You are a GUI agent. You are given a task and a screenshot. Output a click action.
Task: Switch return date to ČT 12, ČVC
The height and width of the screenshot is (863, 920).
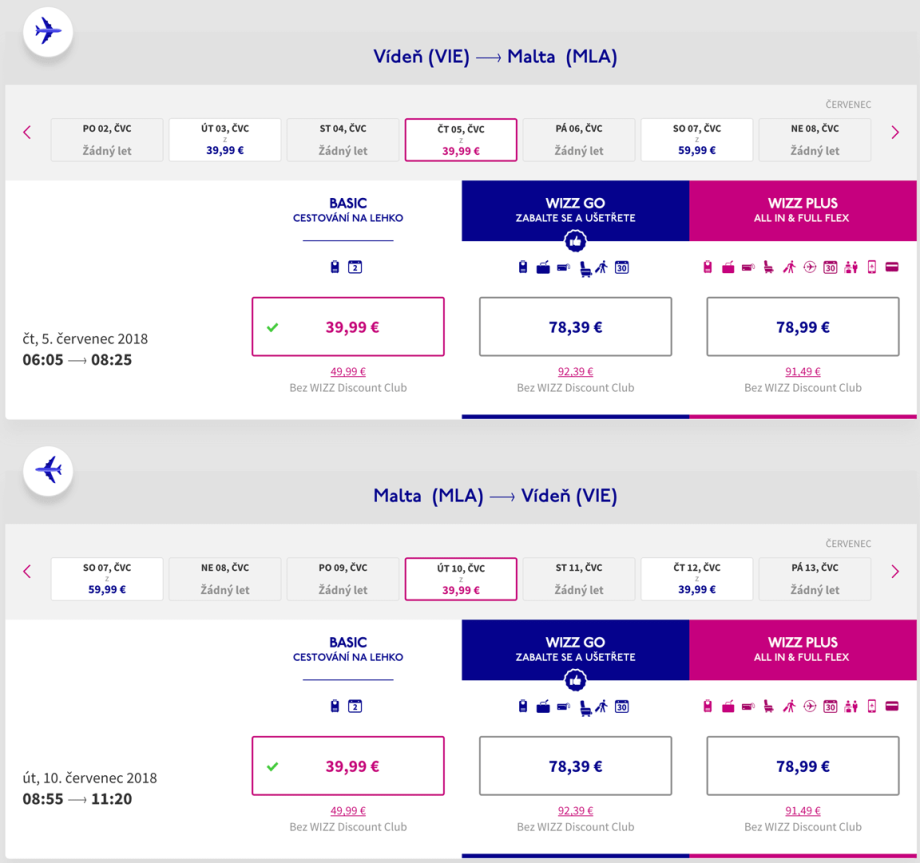697,579
